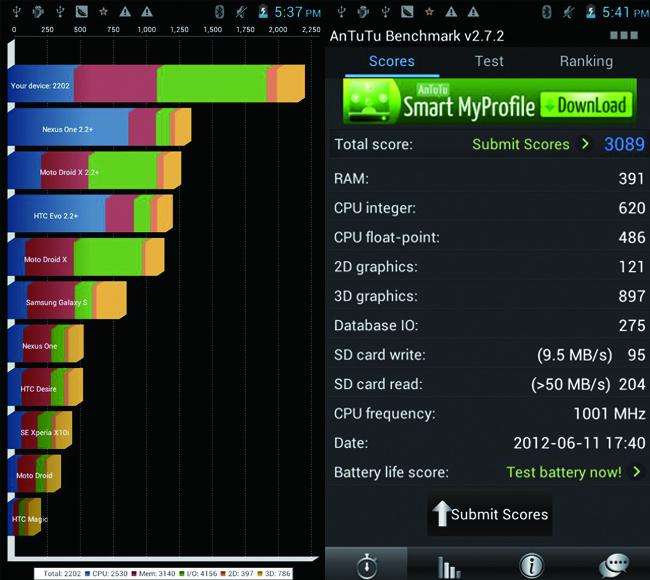Tap the Smart MyProfile Download button
This screenshot has width=650, height=580.
[x=587, y=105]
